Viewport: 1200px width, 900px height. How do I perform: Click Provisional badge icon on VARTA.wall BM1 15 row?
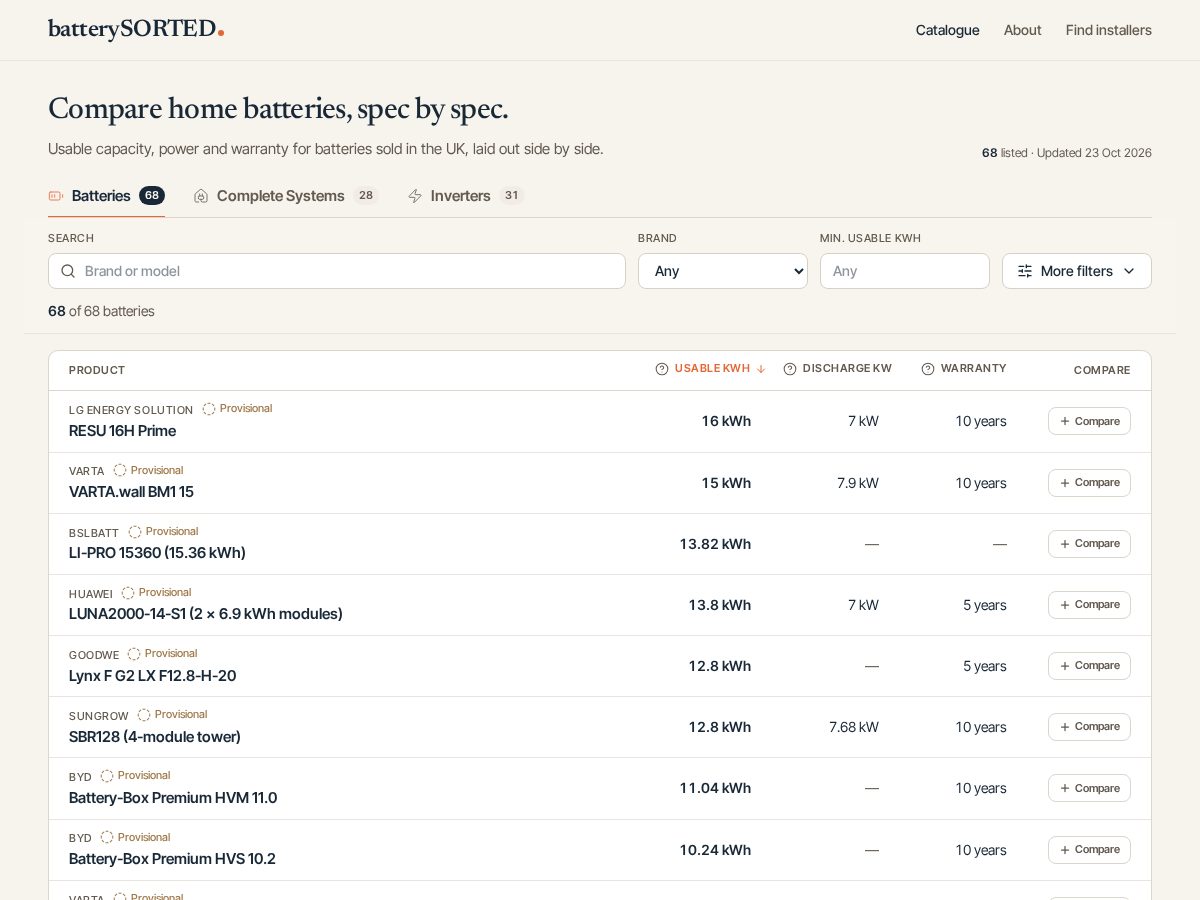(120, 470)
